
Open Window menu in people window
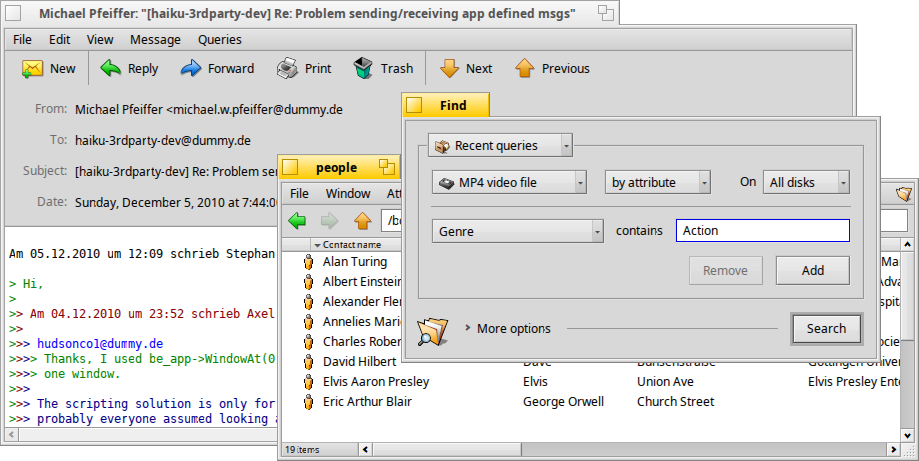point(348,193)
